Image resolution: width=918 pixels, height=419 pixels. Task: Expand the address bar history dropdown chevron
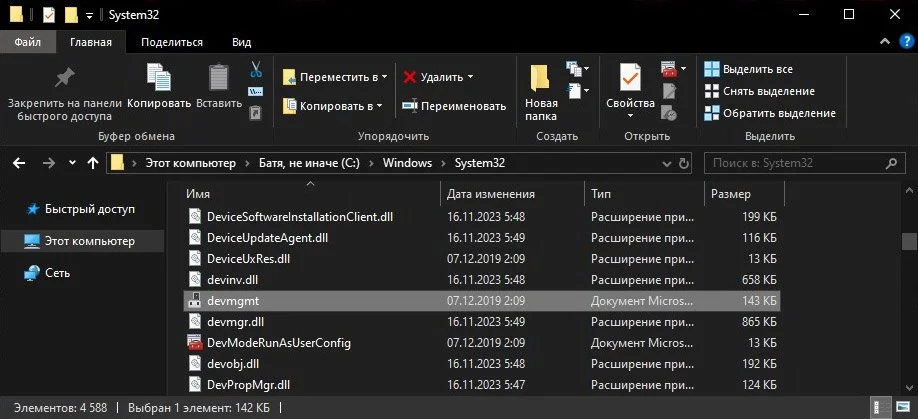coord(666,163)
